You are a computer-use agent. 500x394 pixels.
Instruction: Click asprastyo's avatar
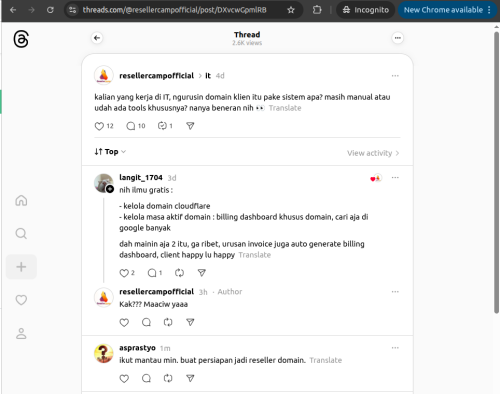(104, 353)
